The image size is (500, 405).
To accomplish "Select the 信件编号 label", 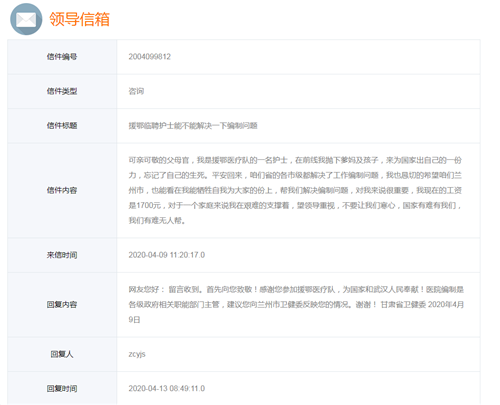I will (x=62, y=57).
